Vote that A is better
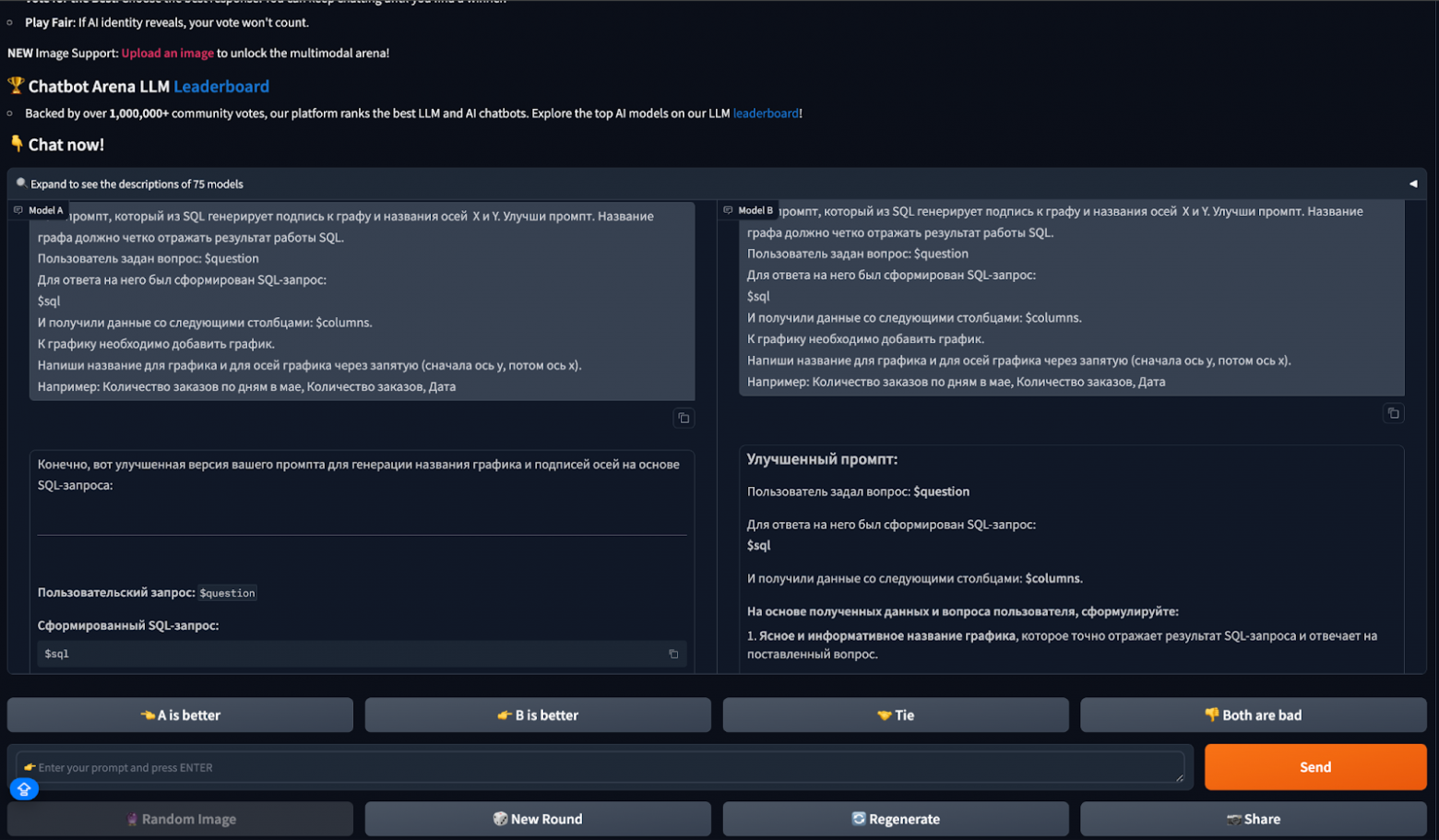Screen dimensions: 1439x840 click(x=180, y=716)
